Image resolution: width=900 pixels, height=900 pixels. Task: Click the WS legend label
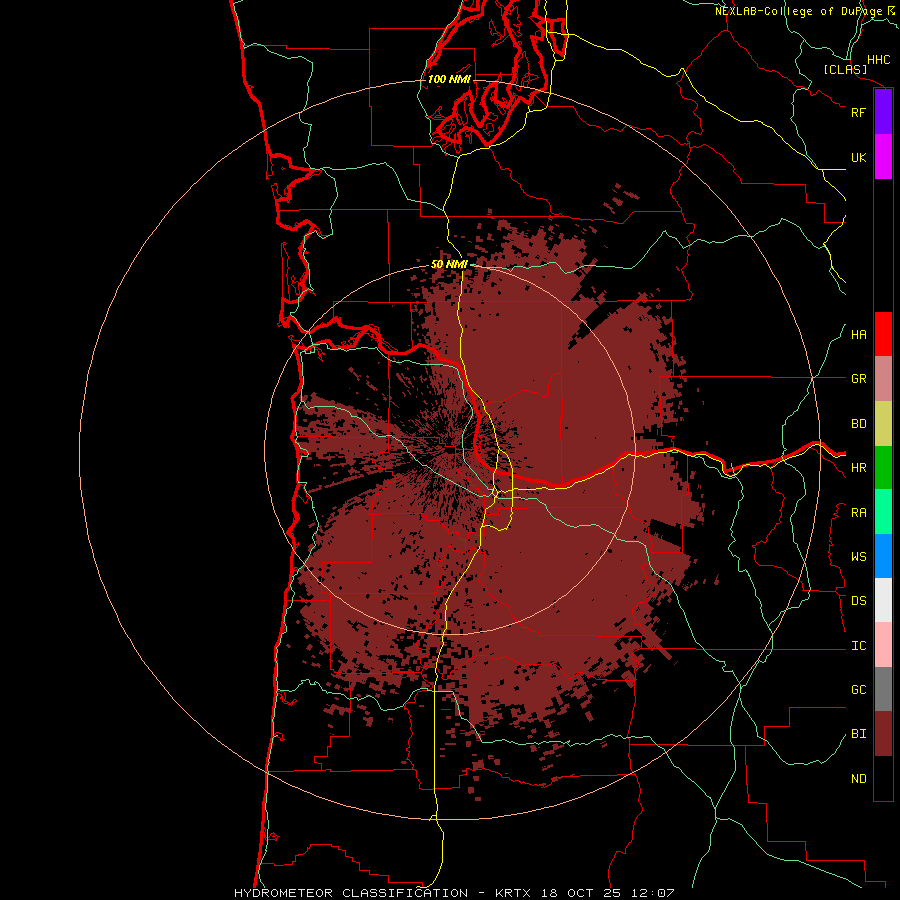[858, 556]
